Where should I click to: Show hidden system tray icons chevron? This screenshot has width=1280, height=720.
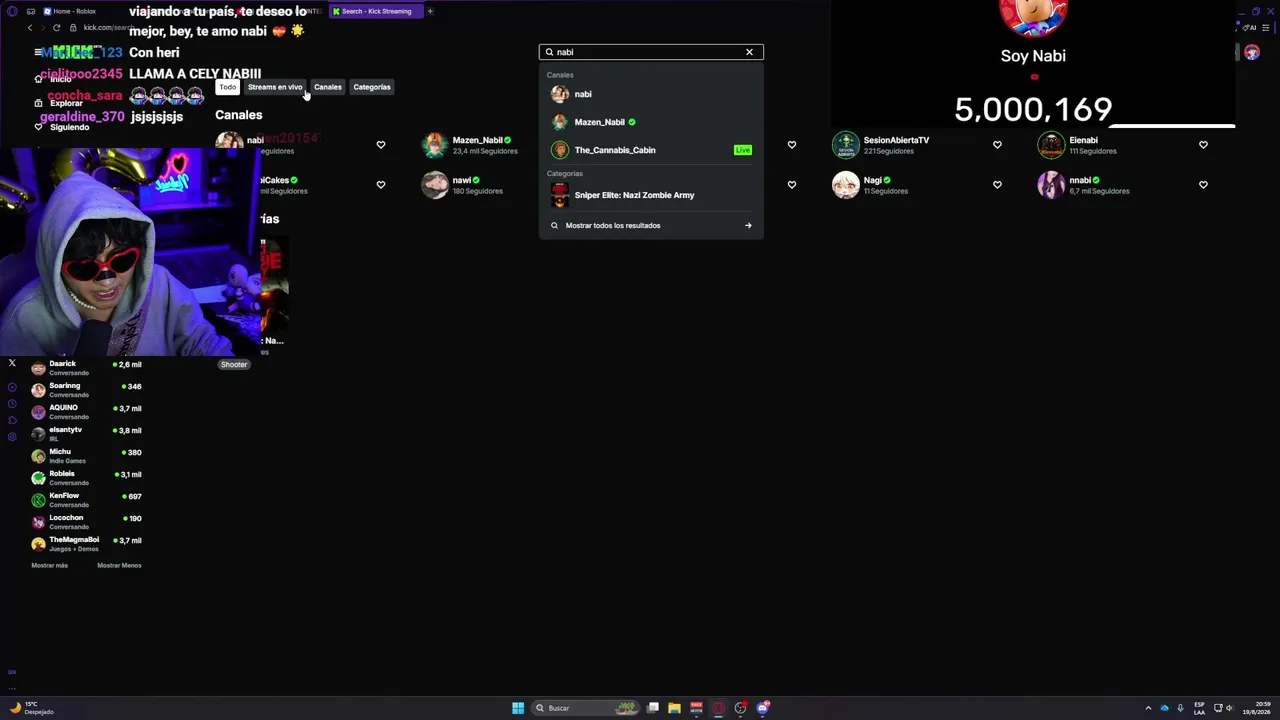1148,708
